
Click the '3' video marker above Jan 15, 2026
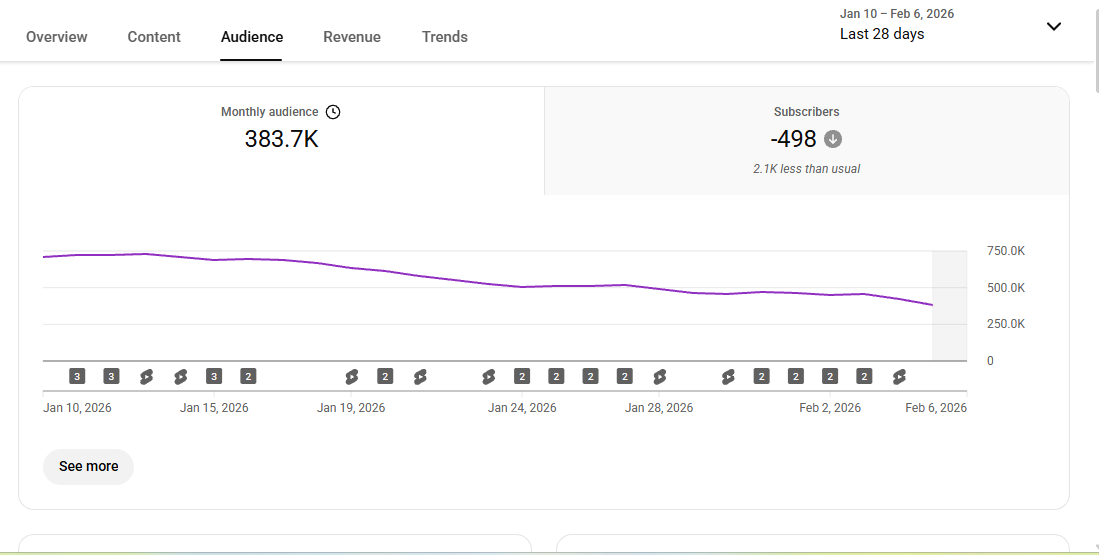click(x=214, y=376)
